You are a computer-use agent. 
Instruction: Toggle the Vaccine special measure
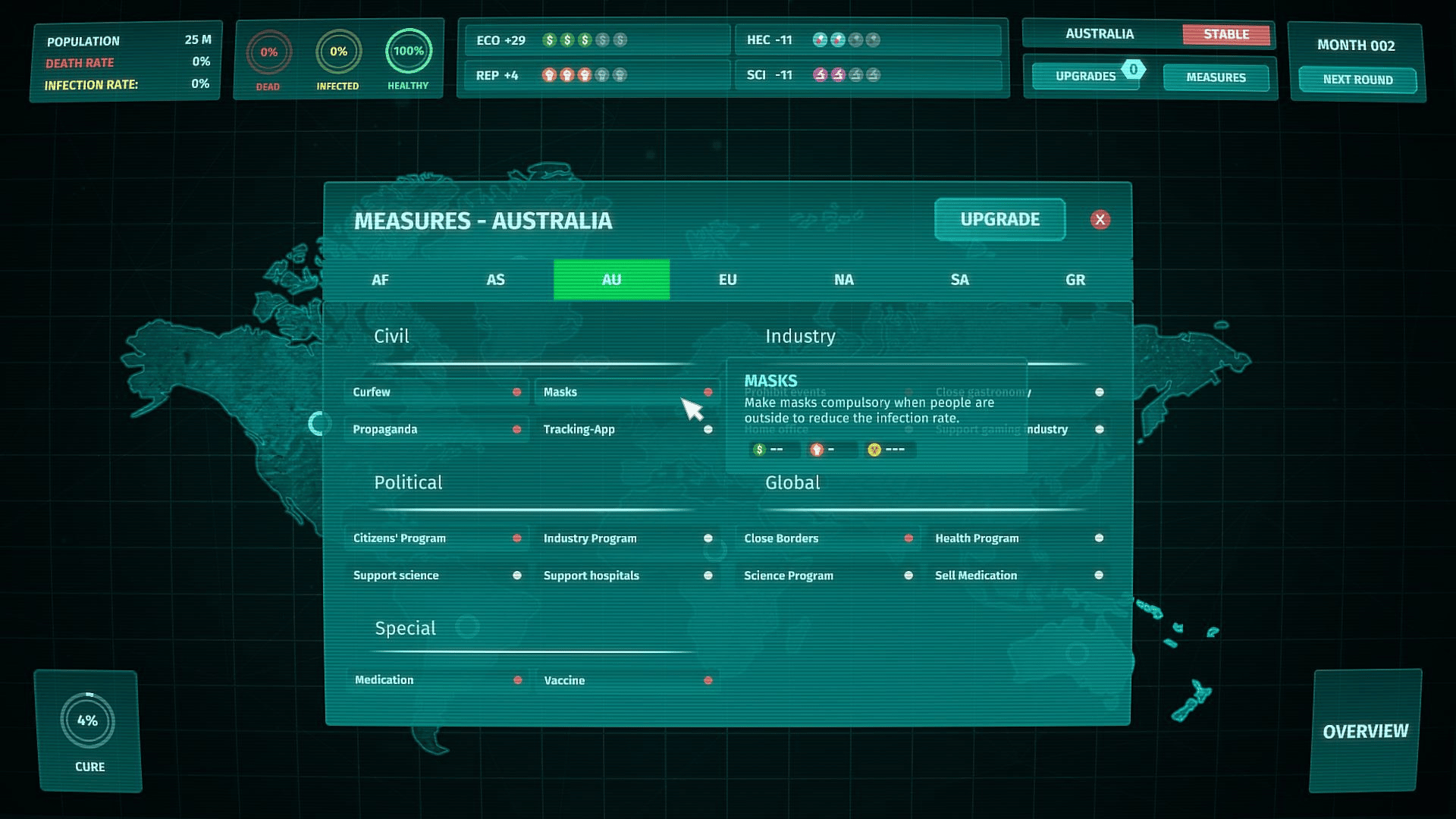708,680
